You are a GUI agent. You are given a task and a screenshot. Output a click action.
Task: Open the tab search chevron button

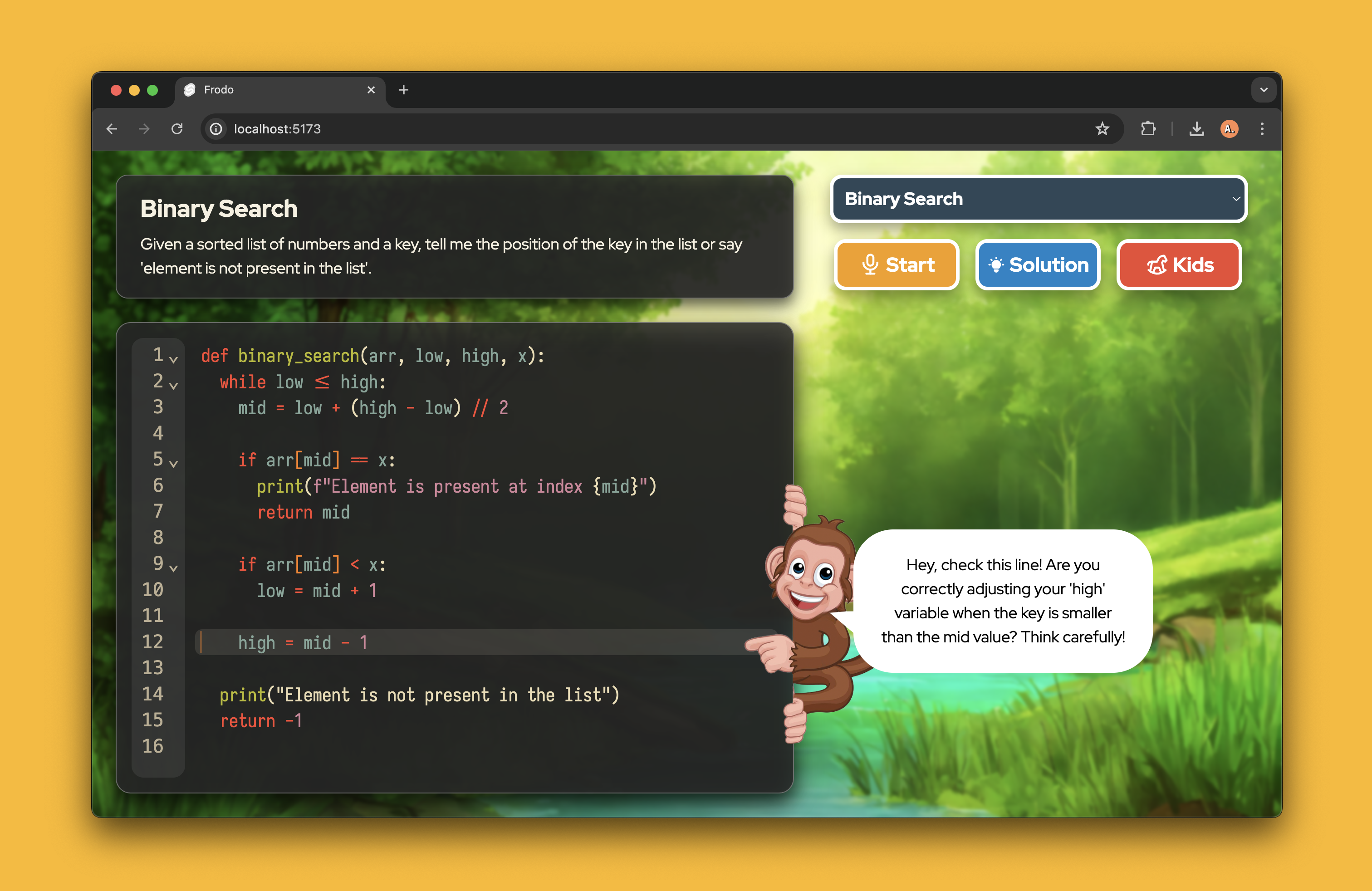coord(1263,90)
